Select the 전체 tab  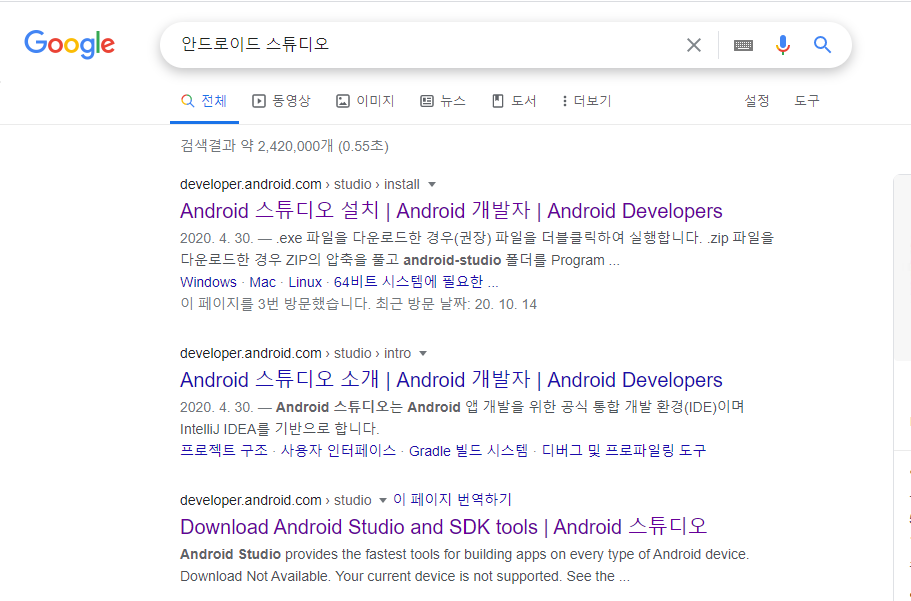pos(204,101)
